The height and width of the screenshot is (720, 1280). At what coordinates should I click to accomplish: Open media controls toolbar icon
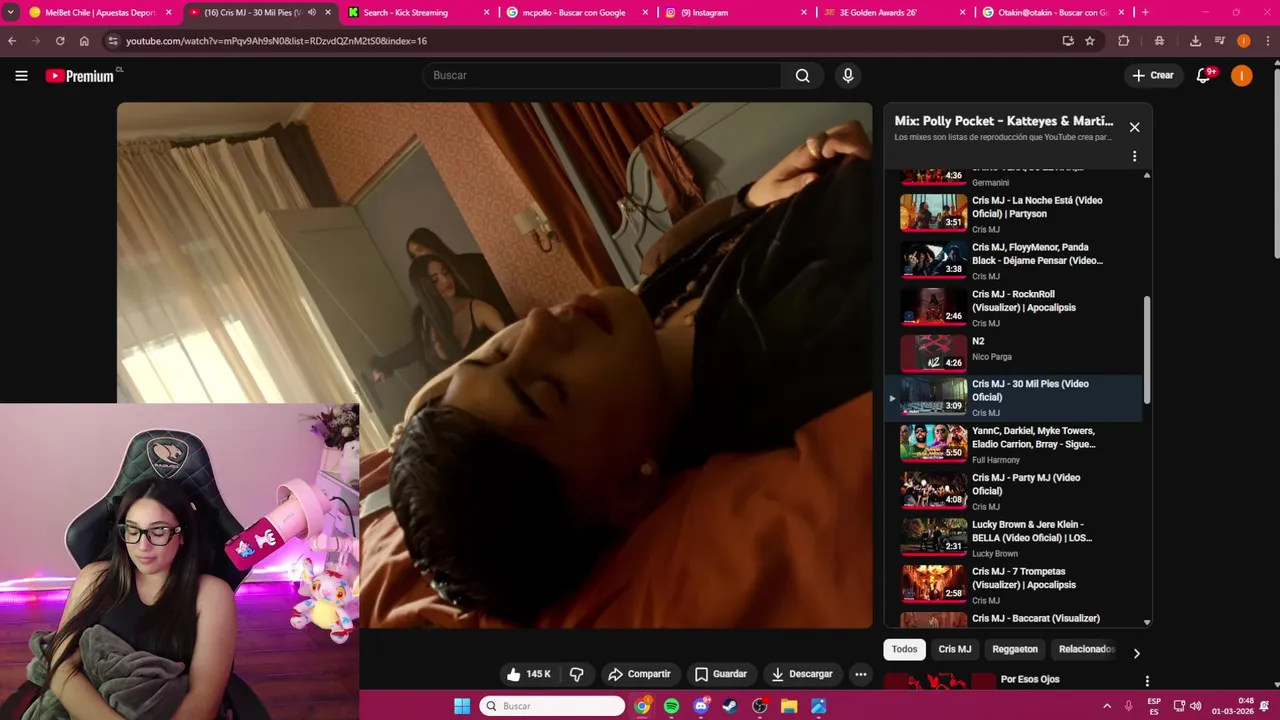pyautogui.click(x=1219, y=41)
